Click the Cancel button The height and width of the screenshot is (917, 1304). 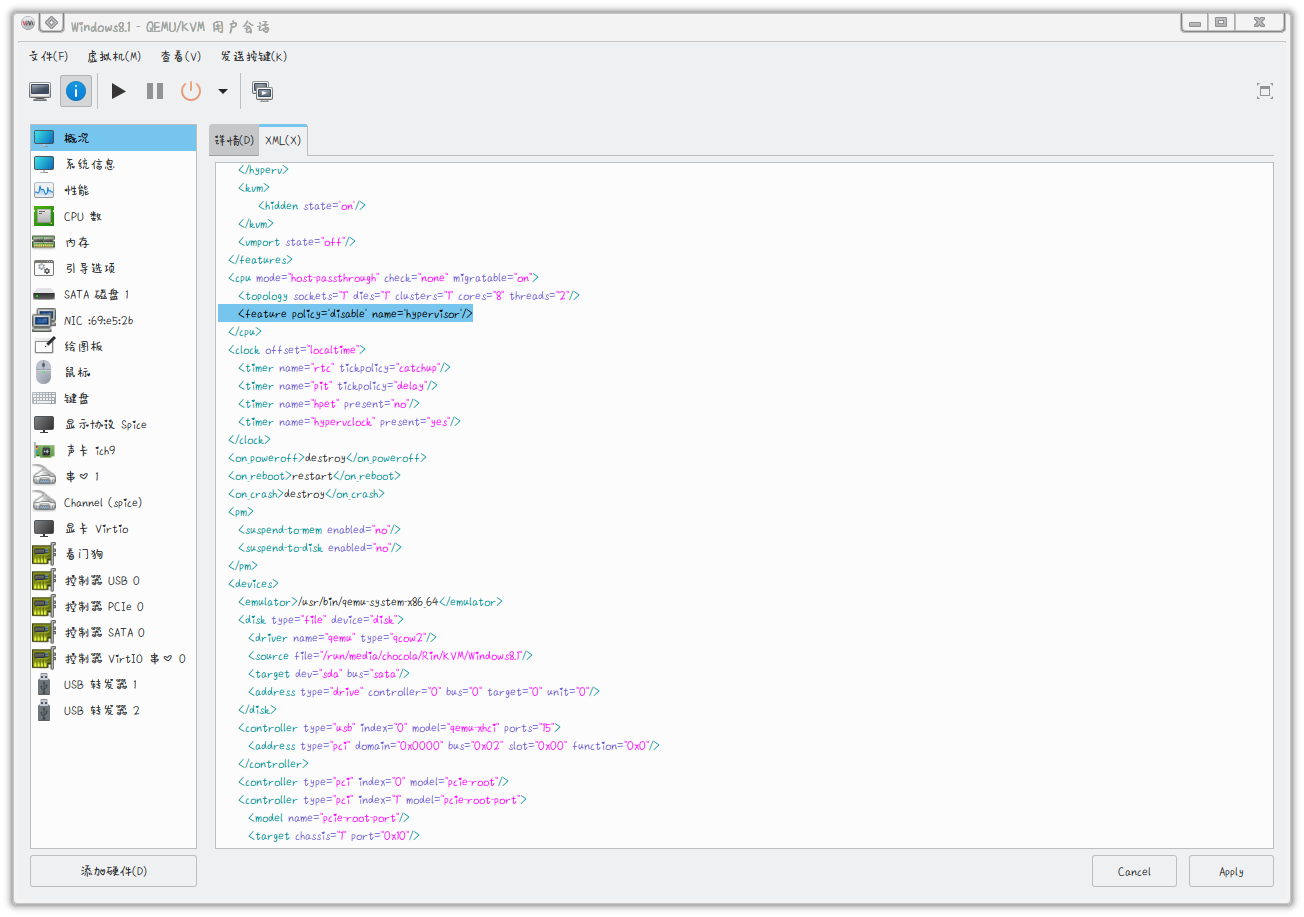(x=1134, y=871)
